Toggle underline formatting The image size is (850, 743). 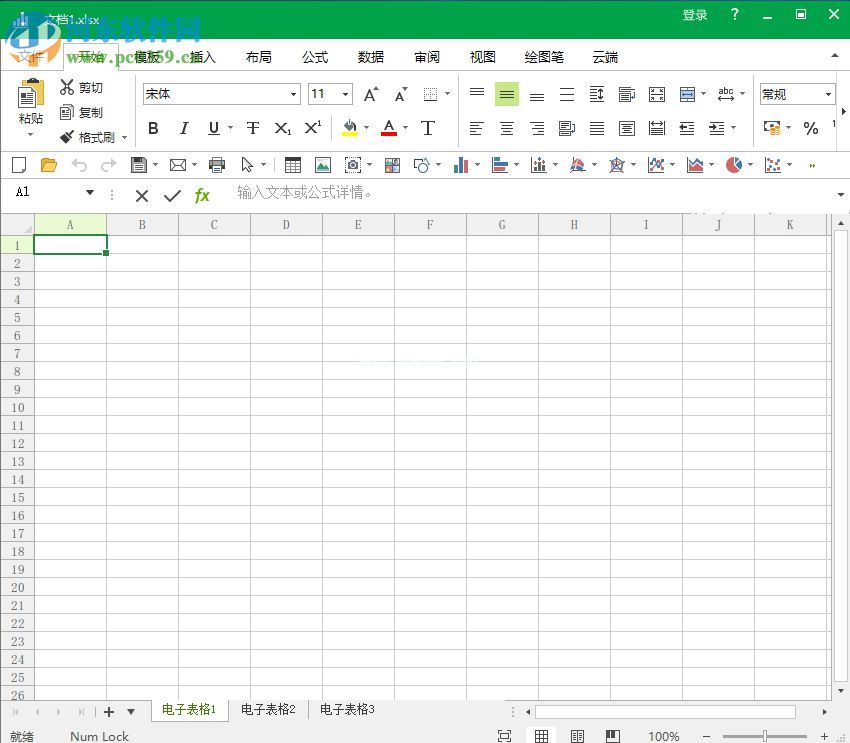coord(211,128)
